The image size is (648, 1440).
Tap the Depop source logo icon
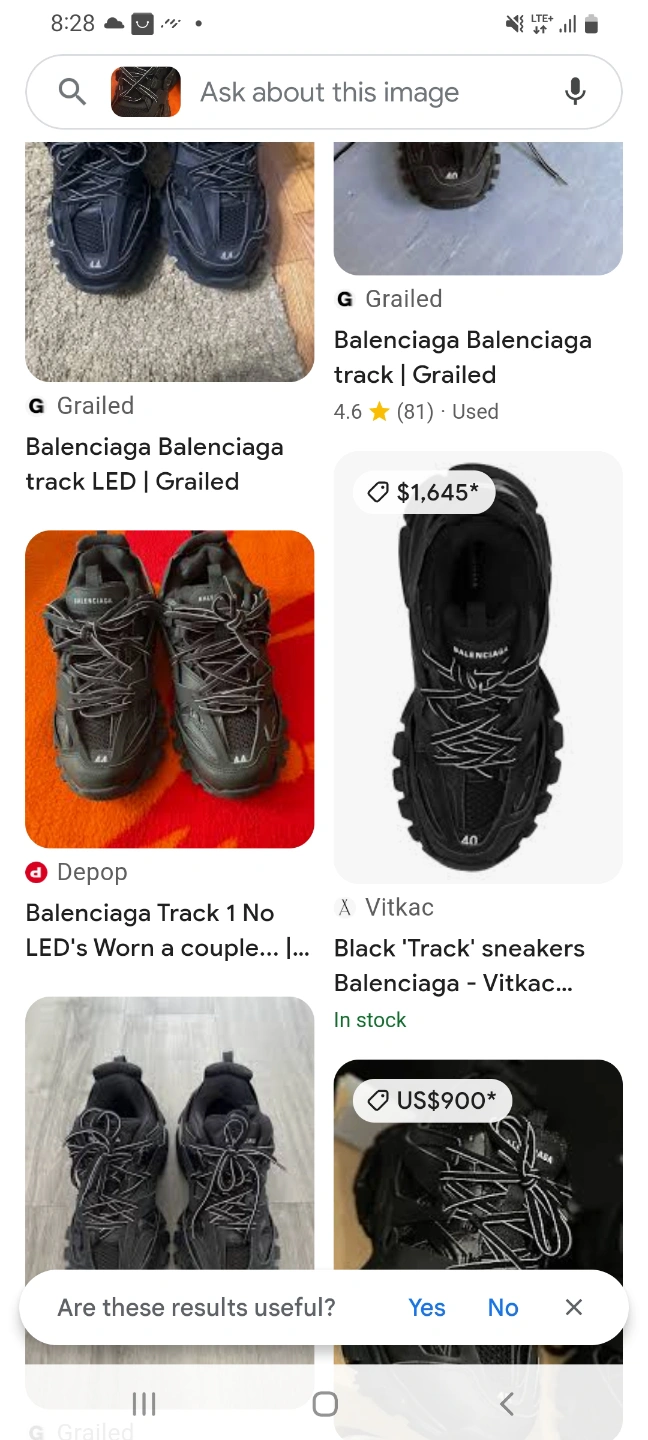coord(36,872)
